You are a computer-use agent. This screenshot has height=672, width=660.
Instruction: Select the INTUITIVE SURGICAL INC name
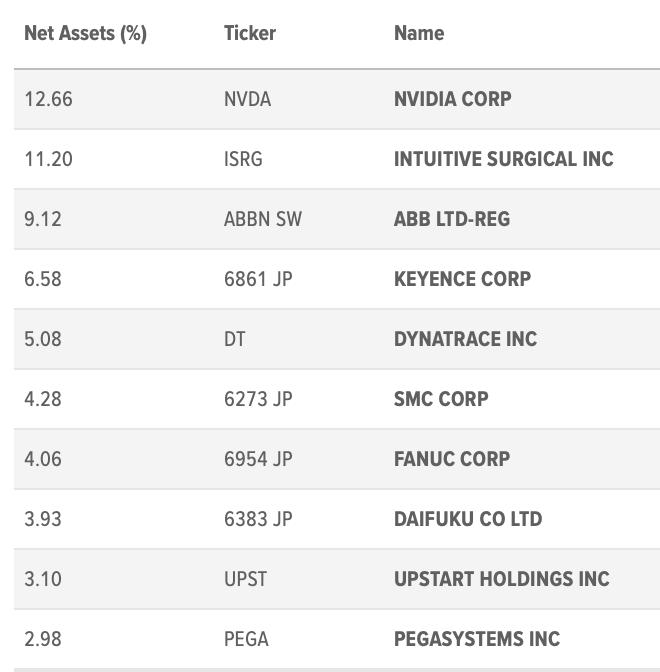(x=504, y=159)
